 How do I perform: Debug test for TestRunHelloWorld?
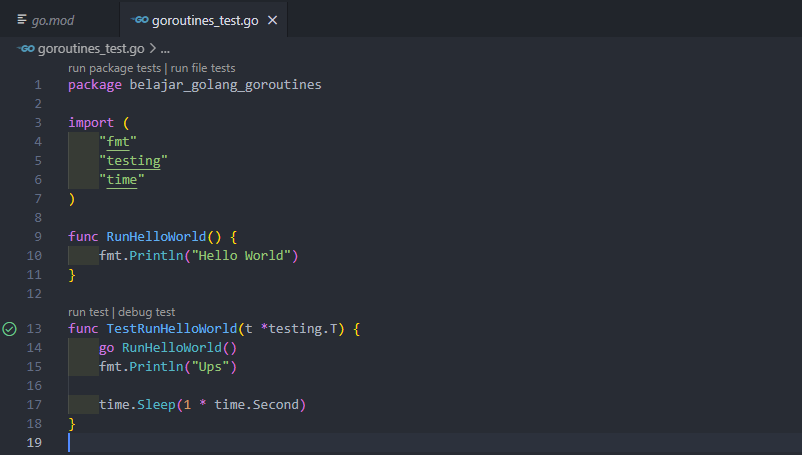pyautogui.click(x=146, y=312)
